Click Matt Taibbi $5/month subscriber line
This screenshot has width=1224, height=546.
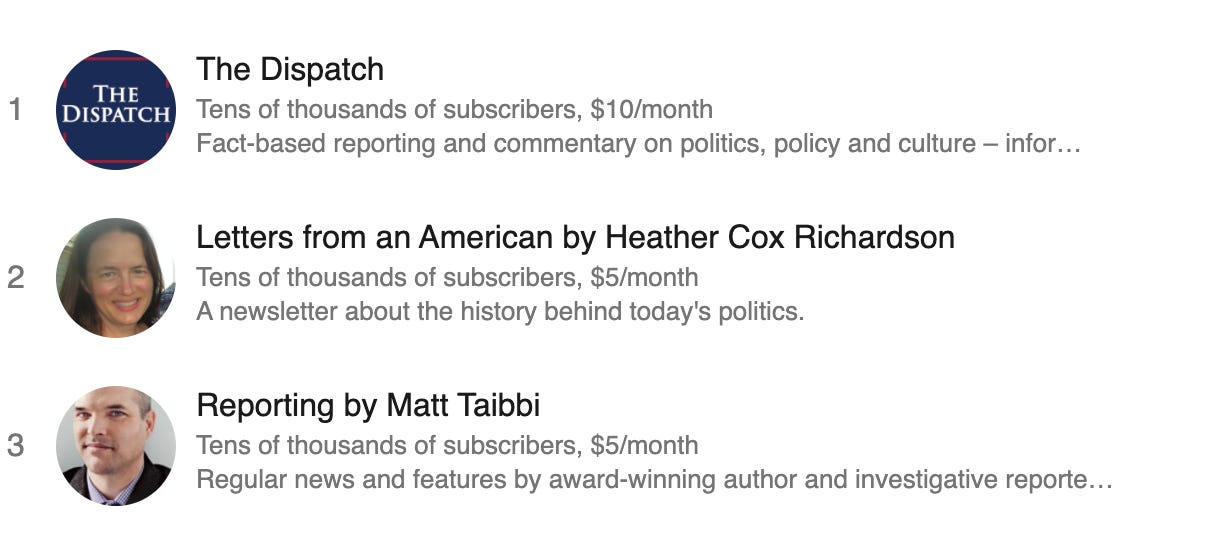click(447, 445)
